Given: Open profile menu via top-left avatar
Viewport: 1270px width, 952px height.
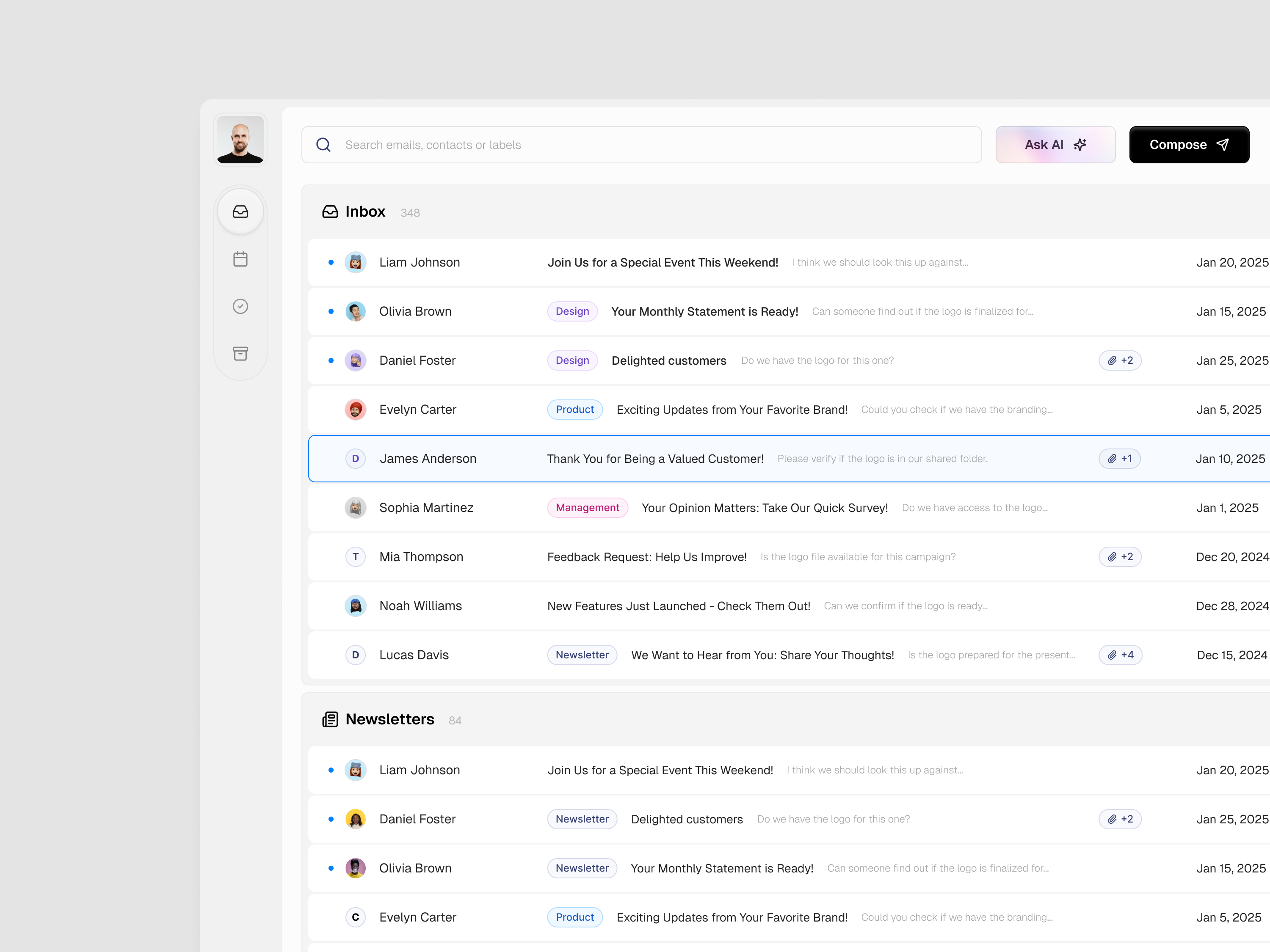Looking at the screenshot, I should tap(240, 140).
